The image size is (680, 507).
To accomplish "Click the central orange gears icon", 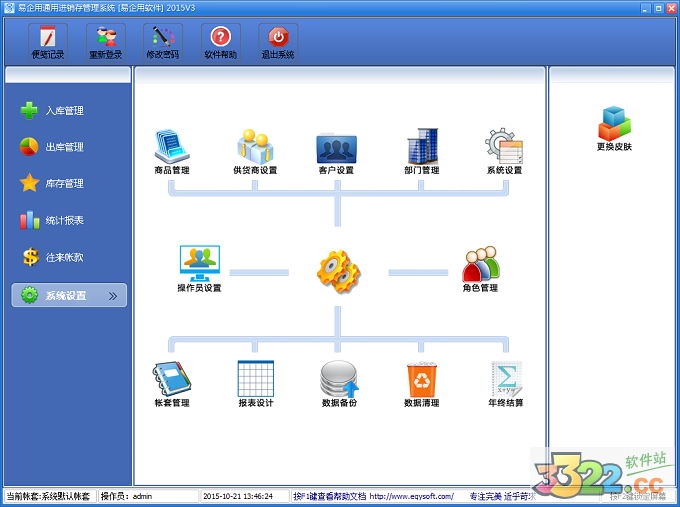I will pos(338,272).
